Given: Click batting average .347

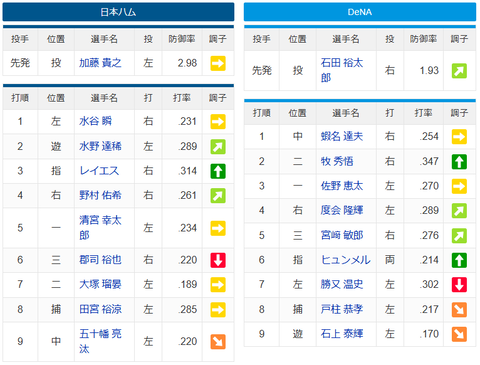Looking at the screenshot, I should tap(429, 161).
